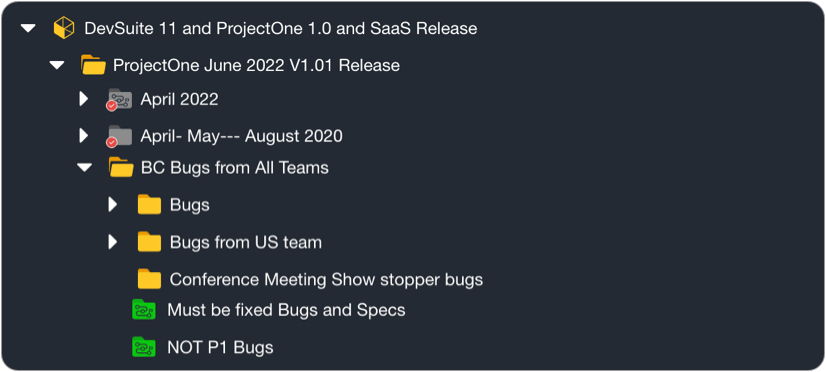Viewport: 826px width, 372px height.
Task: Collapse BC Bugs from All Teams node
Action: tap(84, 168)
